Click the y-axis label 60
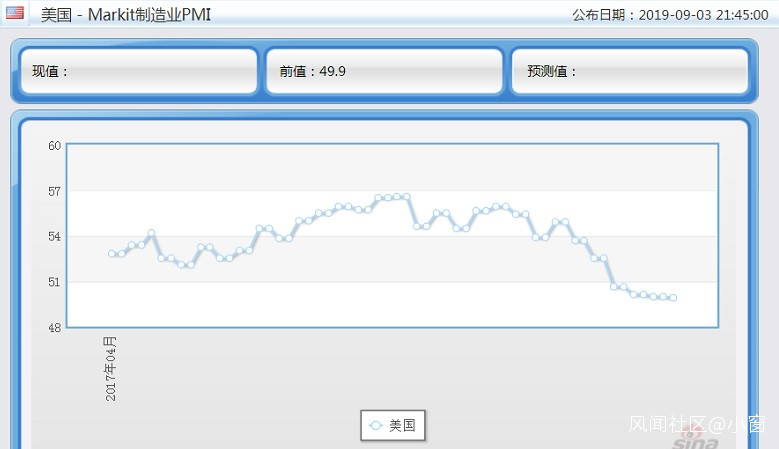The height and width of the screenshot is (449, 779). tap(54, 146)
